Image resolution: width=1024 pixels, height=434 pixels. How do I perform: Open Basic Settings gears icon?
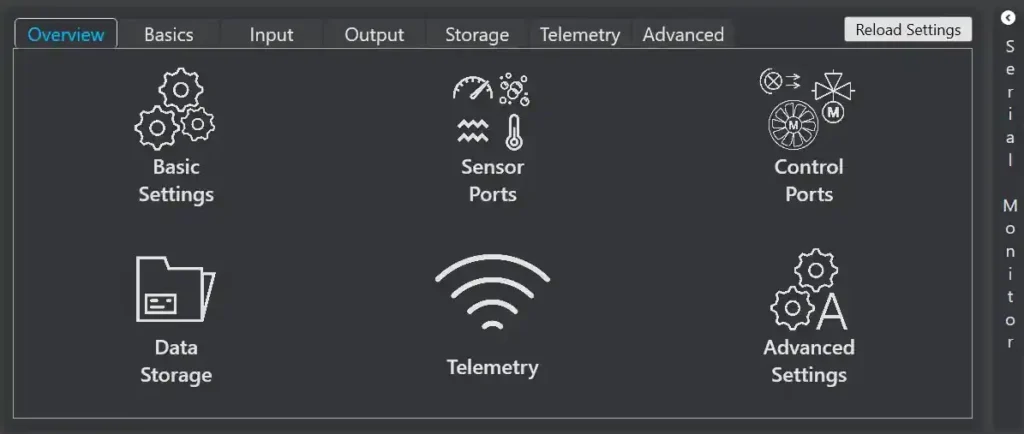click(175, 109)
